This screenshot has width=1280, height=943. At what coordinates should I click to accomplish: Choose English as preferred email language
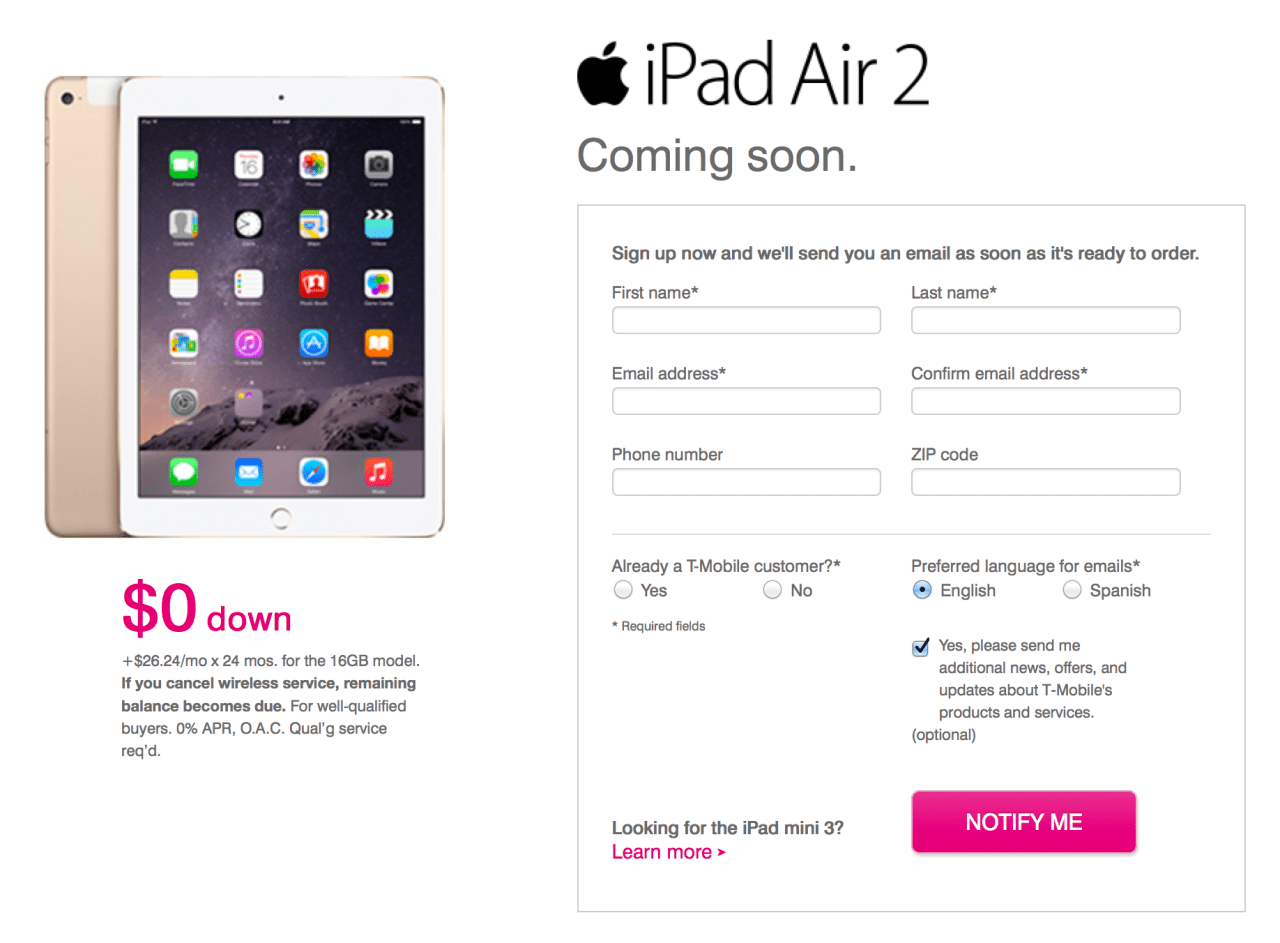tap(922, 590)
